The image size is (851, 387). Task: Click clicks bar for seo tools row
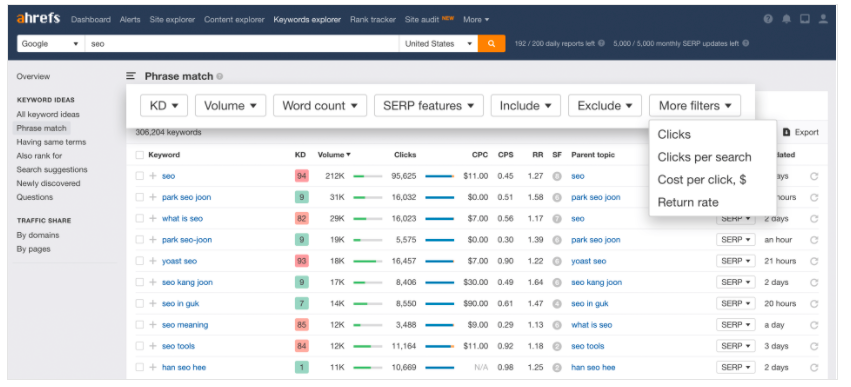(440, 346)
